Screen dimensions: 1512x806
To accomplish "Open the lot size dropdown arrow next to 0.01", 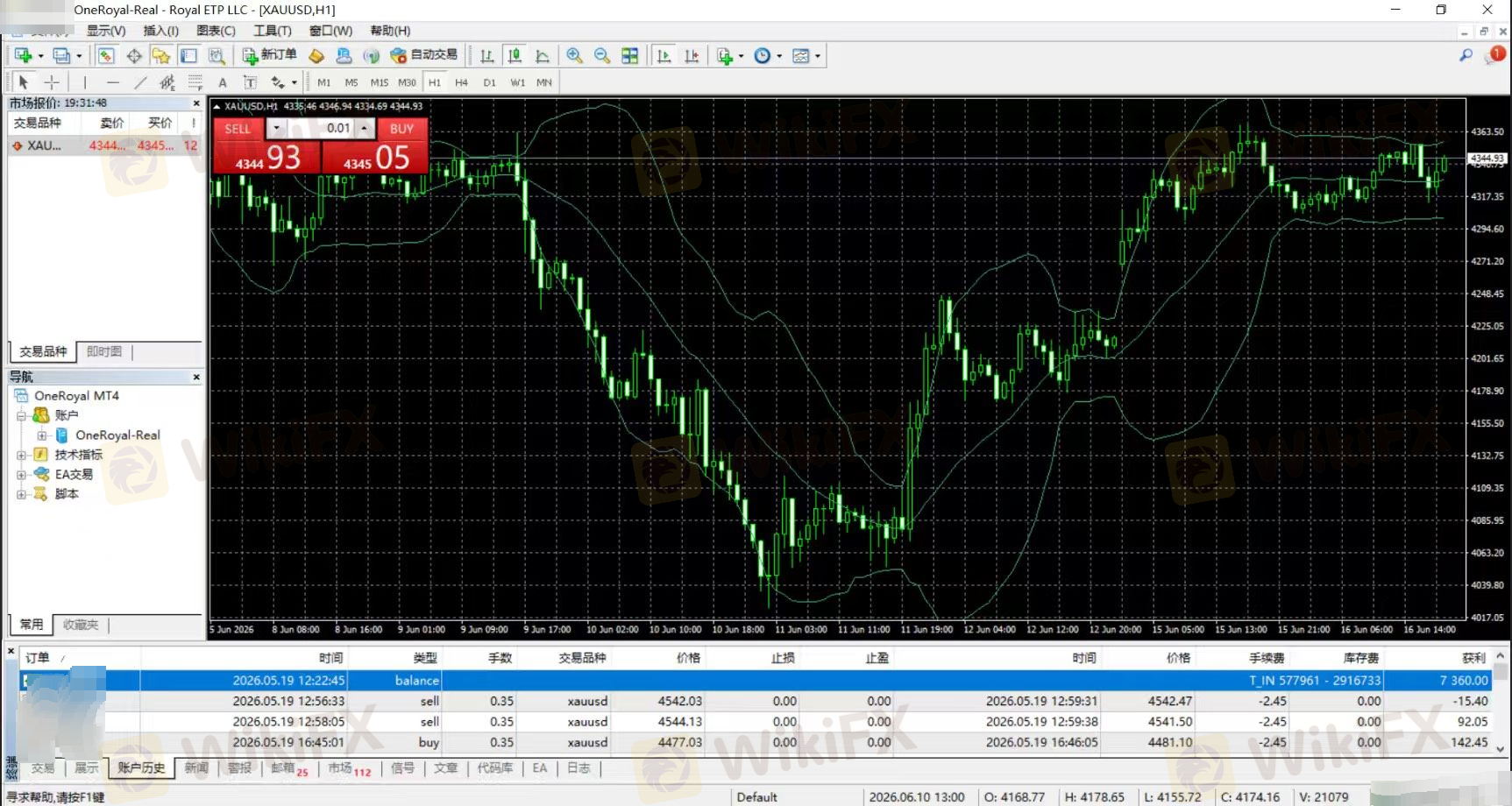I will (x=276, y=128).
